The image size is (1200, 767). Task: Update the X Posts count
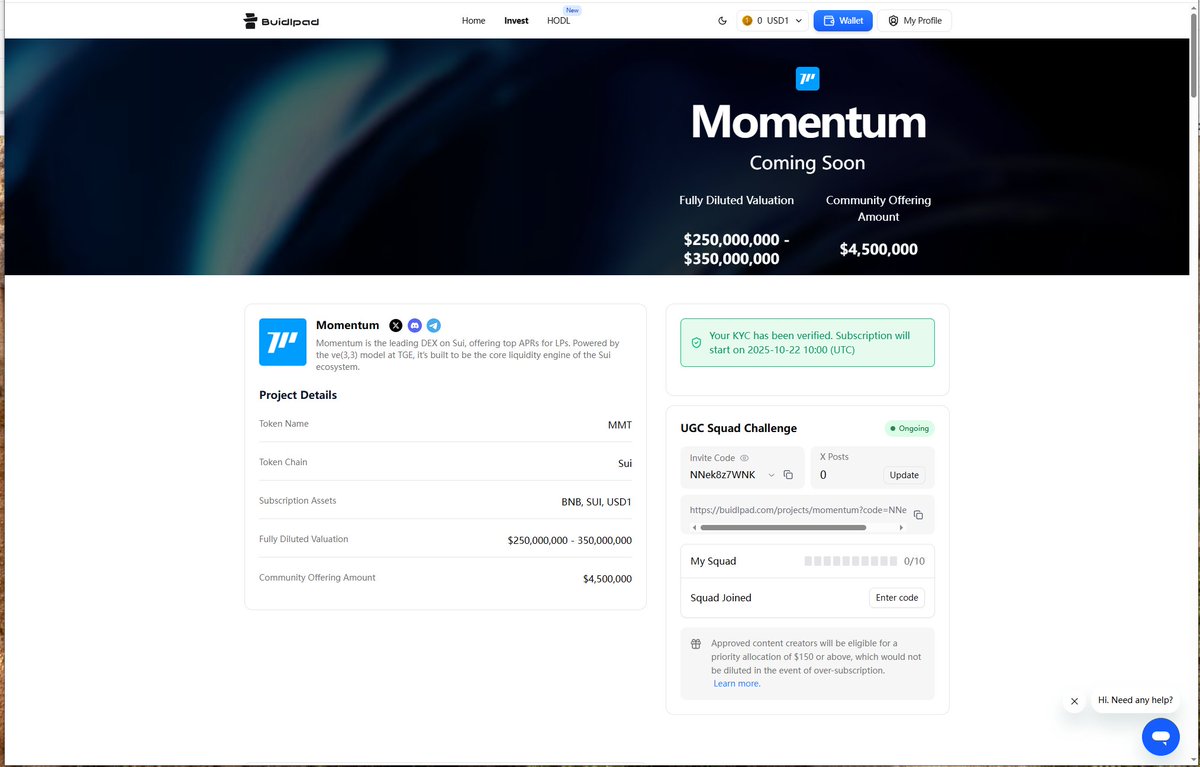(x=904, y=475)
